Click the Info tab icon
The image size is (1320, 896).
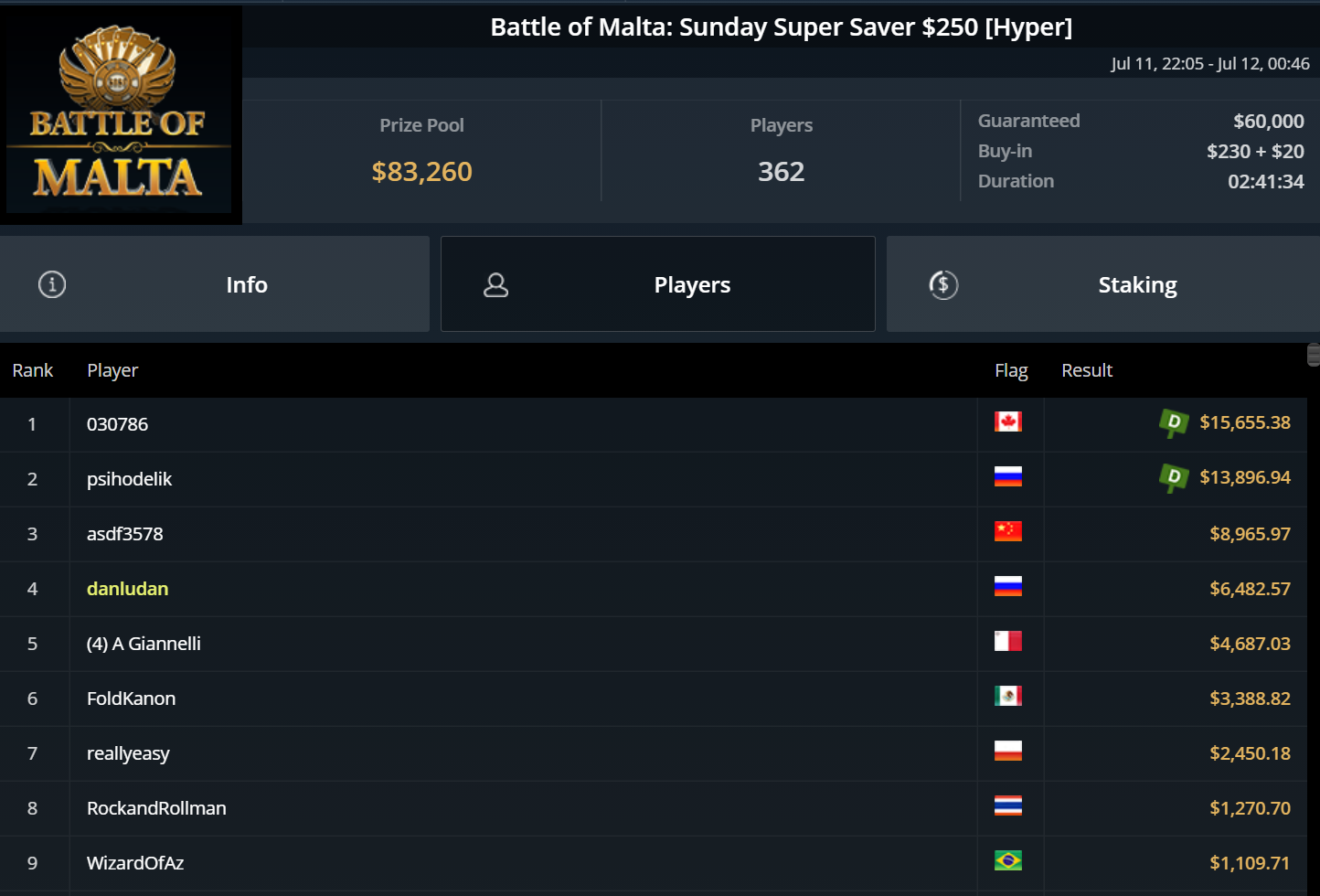click(52, 285)
